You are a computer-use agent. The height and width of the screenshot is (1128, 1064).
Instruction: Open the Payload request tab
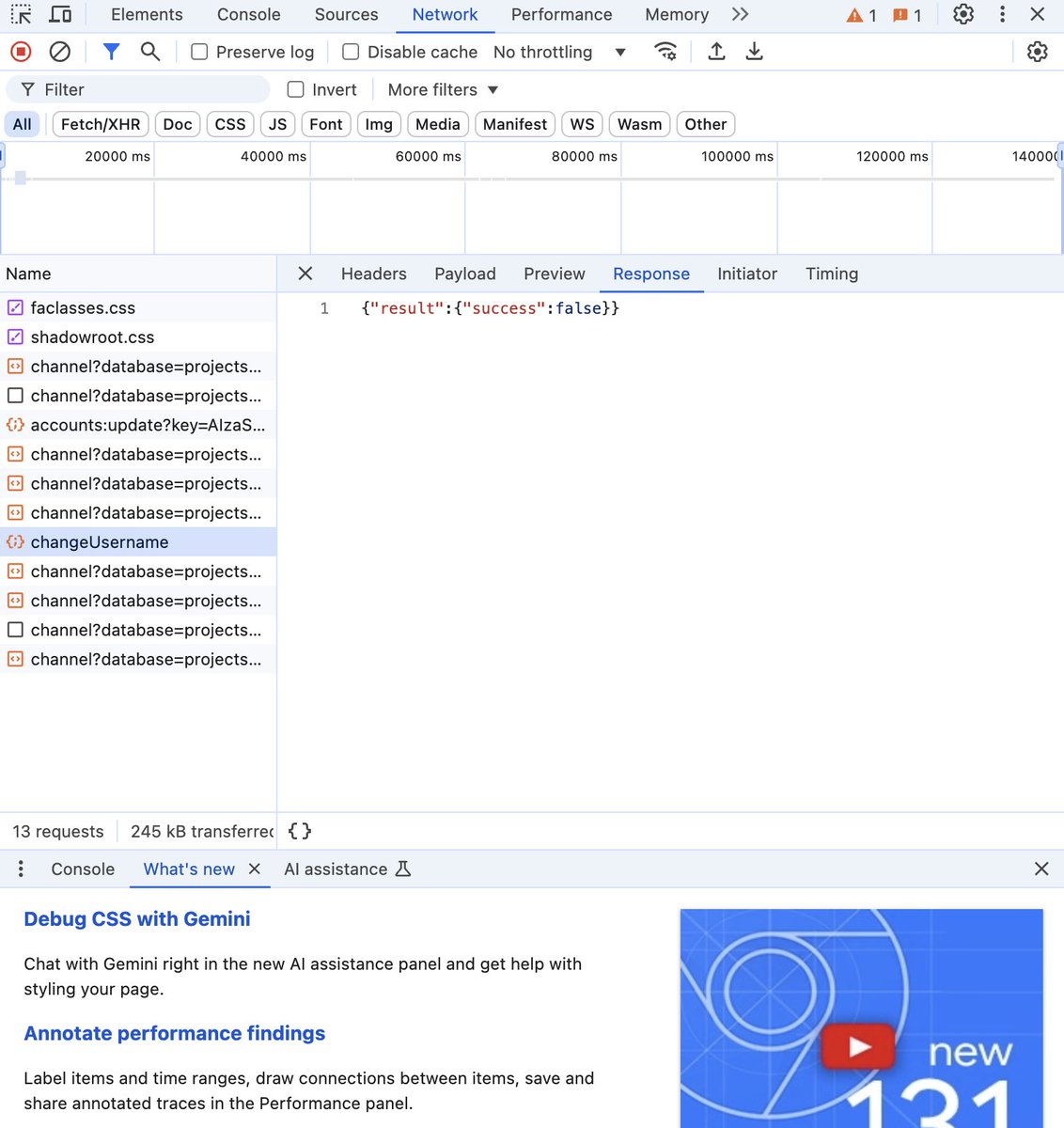point(465,274)
